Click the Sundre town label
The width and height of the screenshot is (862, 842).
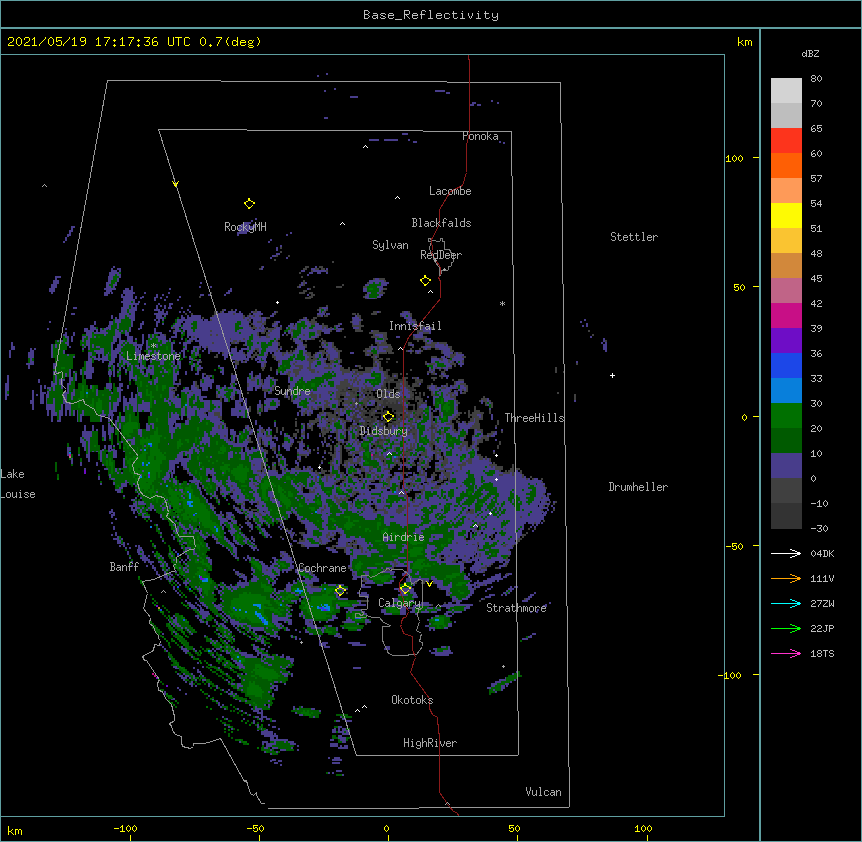click(292, 391)
